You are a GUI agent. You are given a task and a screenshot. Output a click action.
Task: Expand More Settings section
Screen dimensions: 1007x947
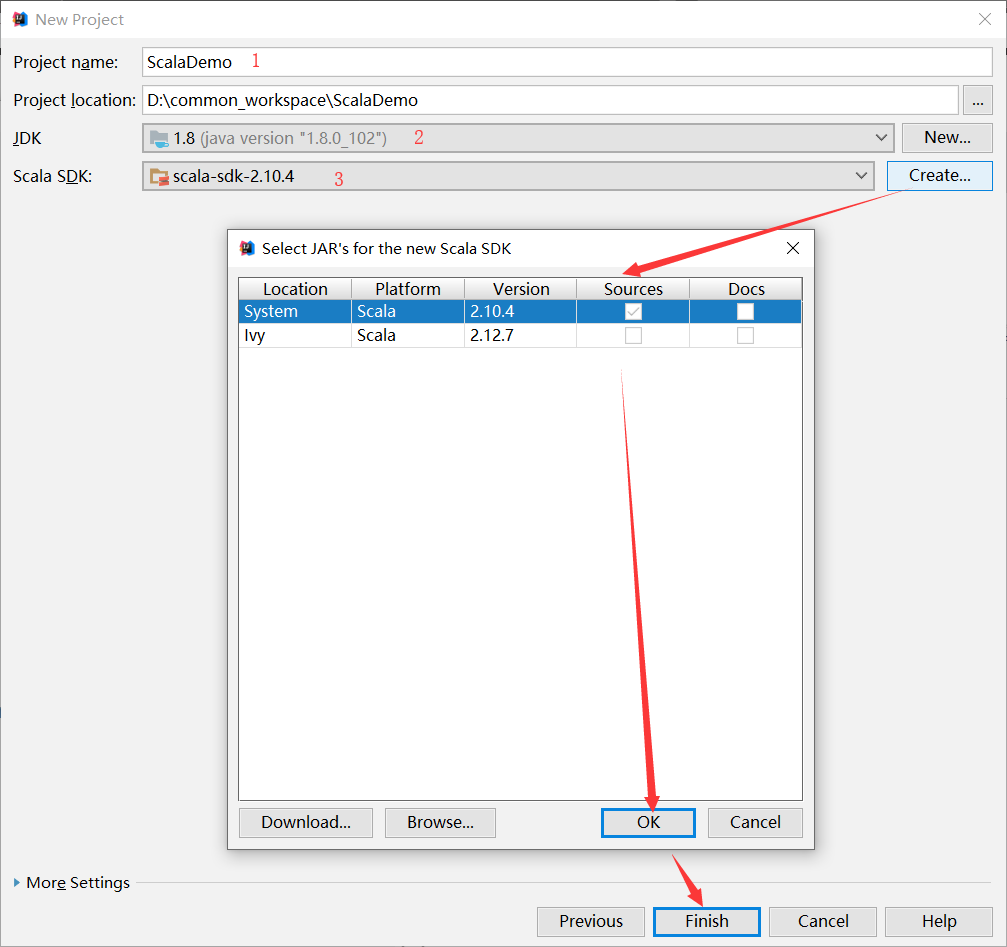coord(17,883)
